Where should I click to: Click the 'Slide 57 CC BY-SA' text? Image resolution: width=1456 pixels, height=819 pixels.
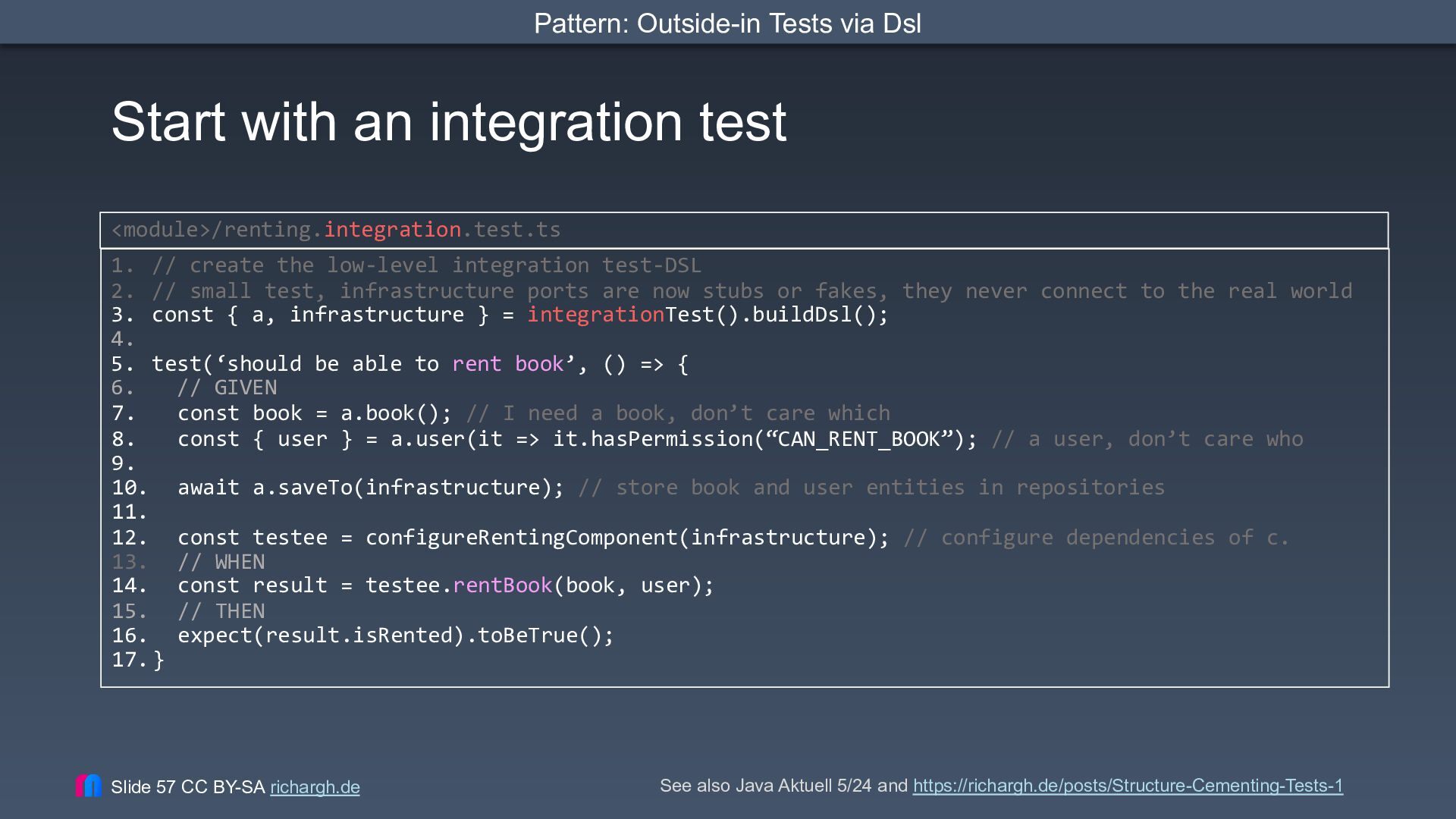click(x=187, y=787)
